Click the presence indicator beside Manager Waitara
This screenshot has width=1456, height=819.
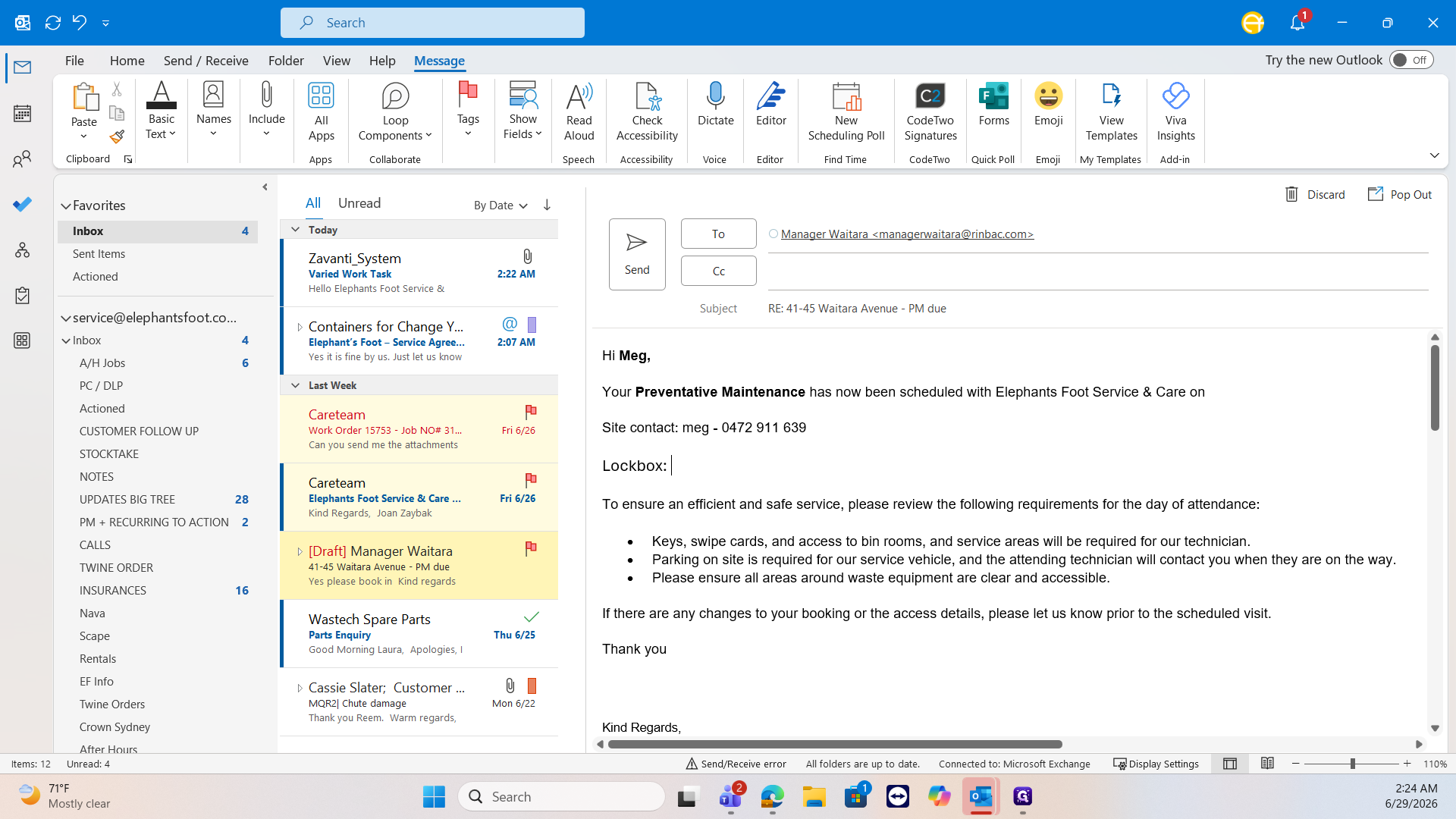point(773,234)
